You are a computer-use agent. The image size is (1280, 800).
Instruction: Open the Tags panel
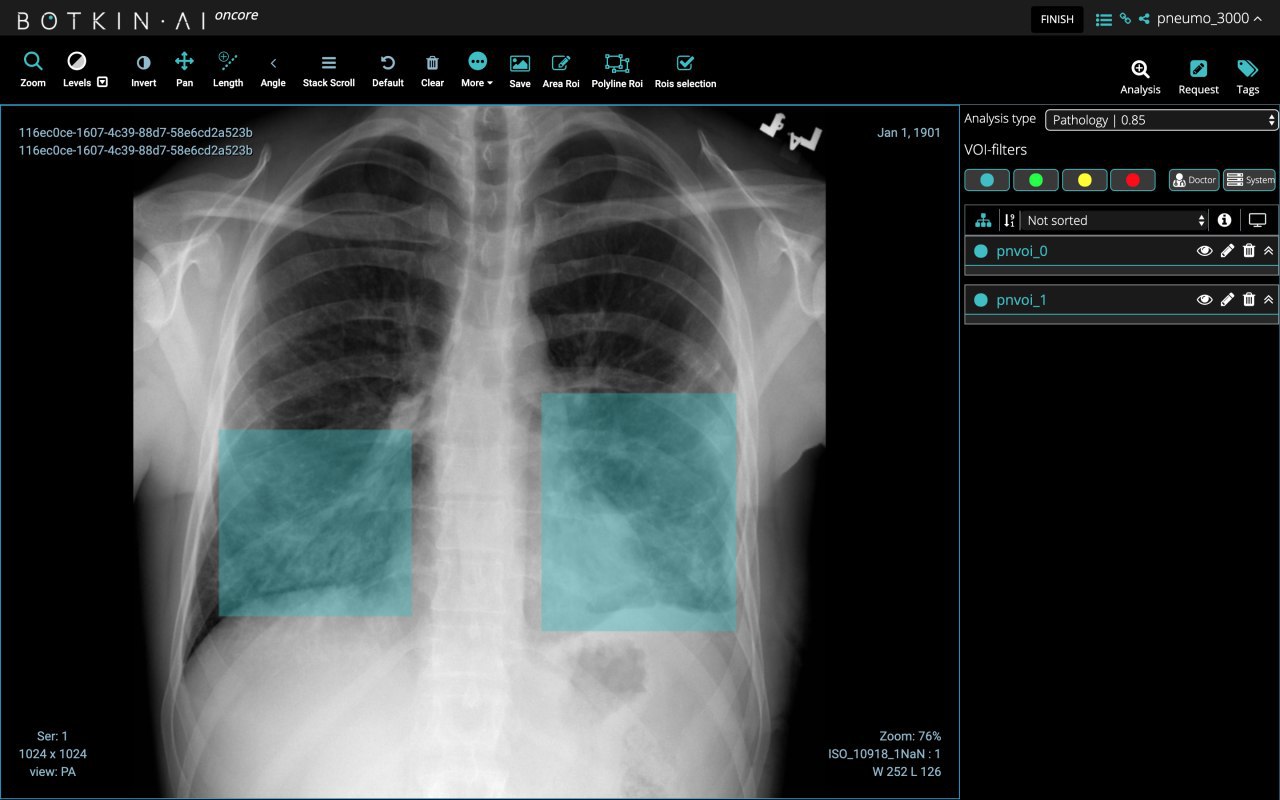coord(1247,76)
